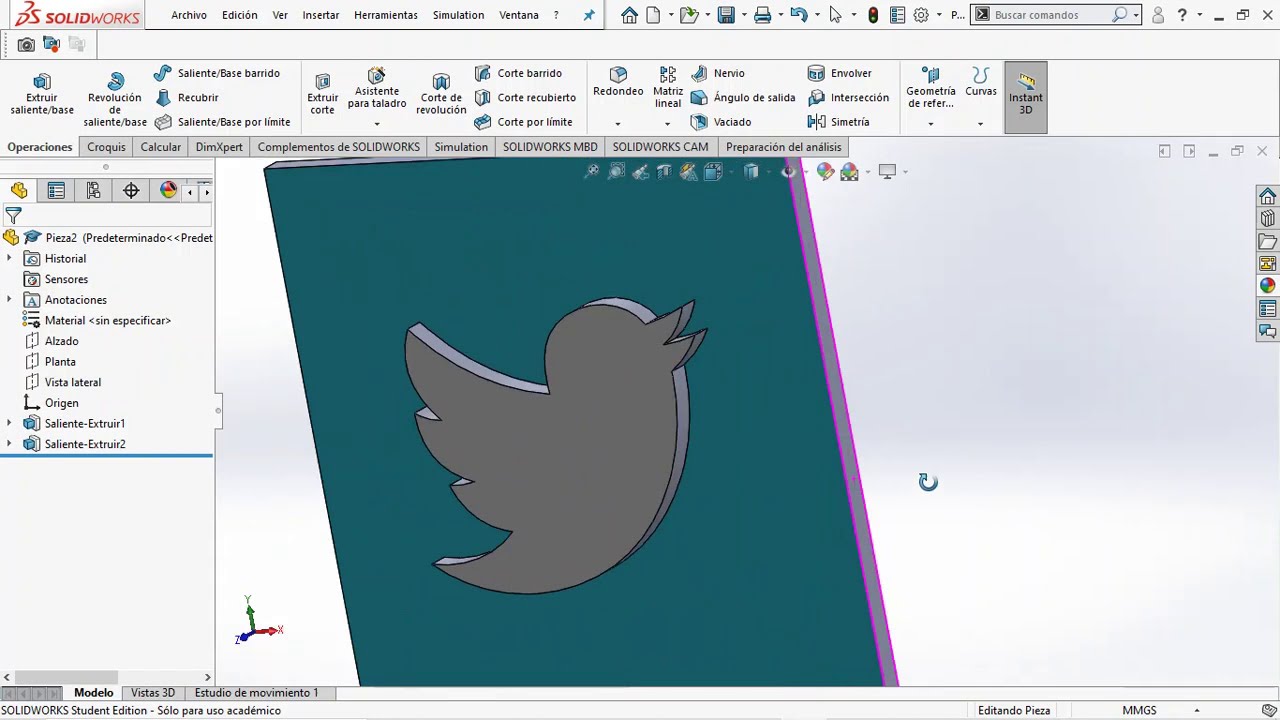Select Material <sin especificar> item
The image size is (1280, 720).
pyautogui.click(x=97, y=321)
